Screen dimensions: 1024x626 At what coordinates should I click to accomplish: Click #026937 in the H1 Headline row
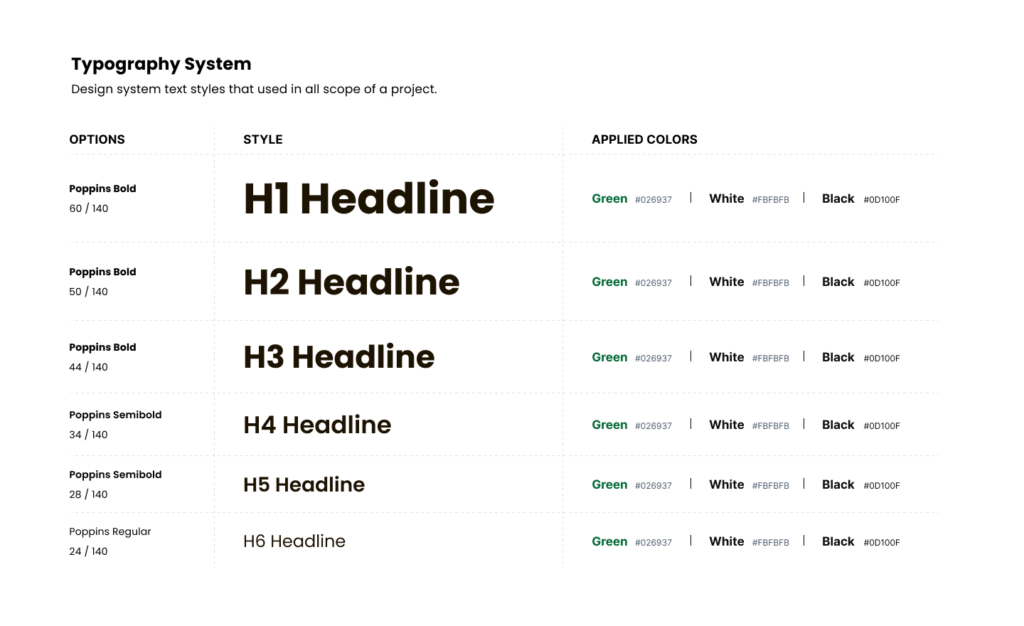coord(653,200)
